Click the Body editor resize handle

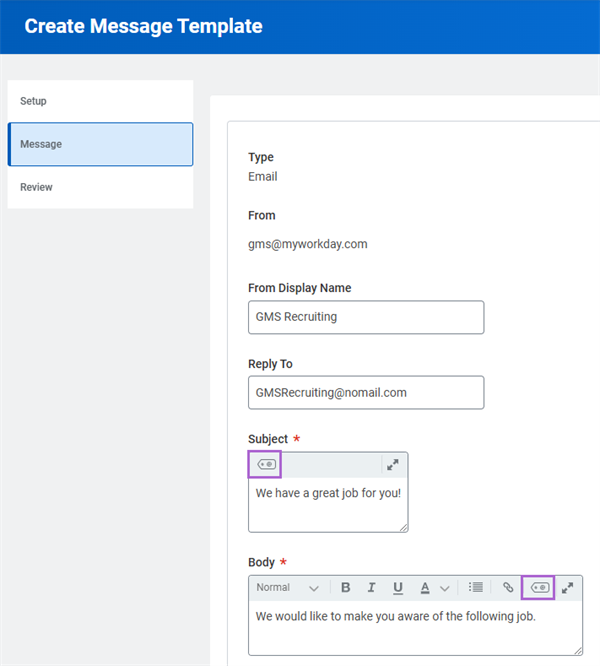578,651
